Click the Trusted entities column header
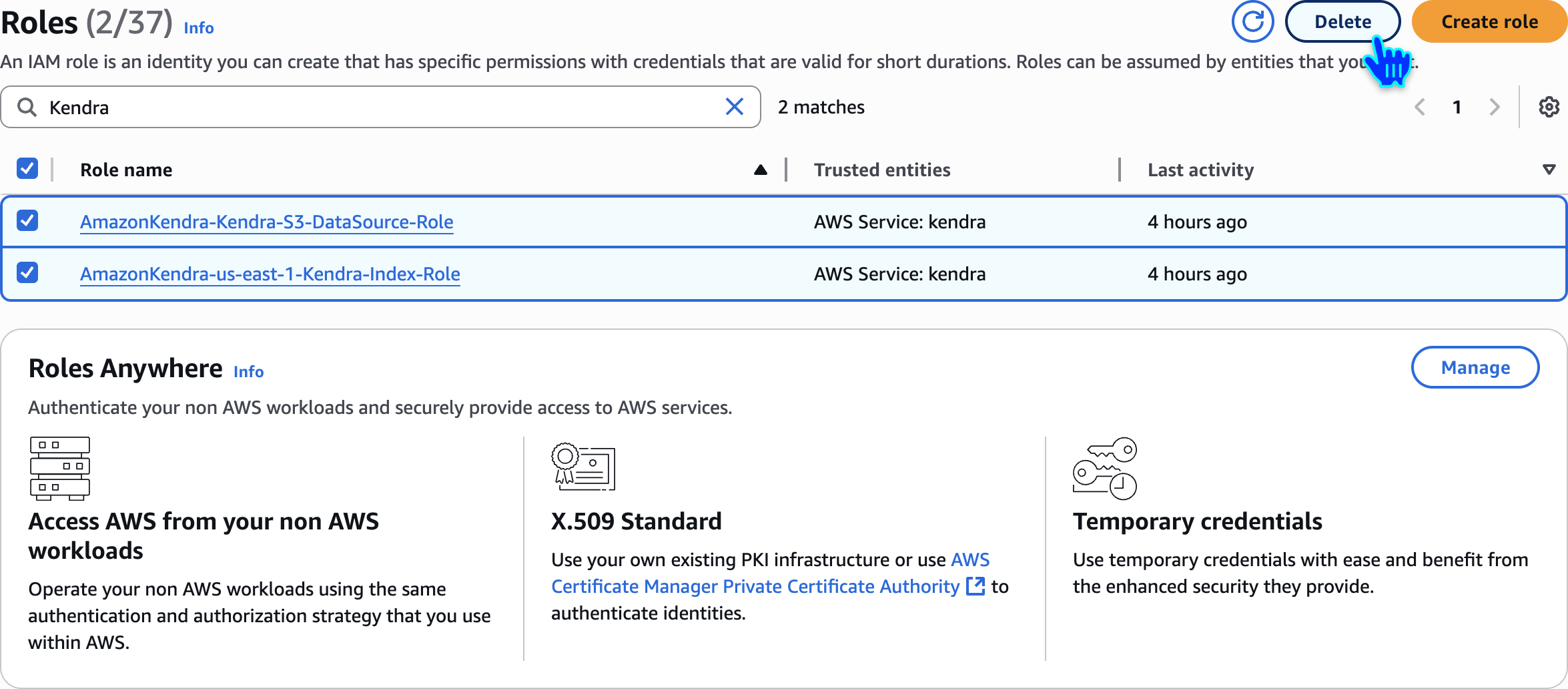1568x689 pixels. coord(882,170)
